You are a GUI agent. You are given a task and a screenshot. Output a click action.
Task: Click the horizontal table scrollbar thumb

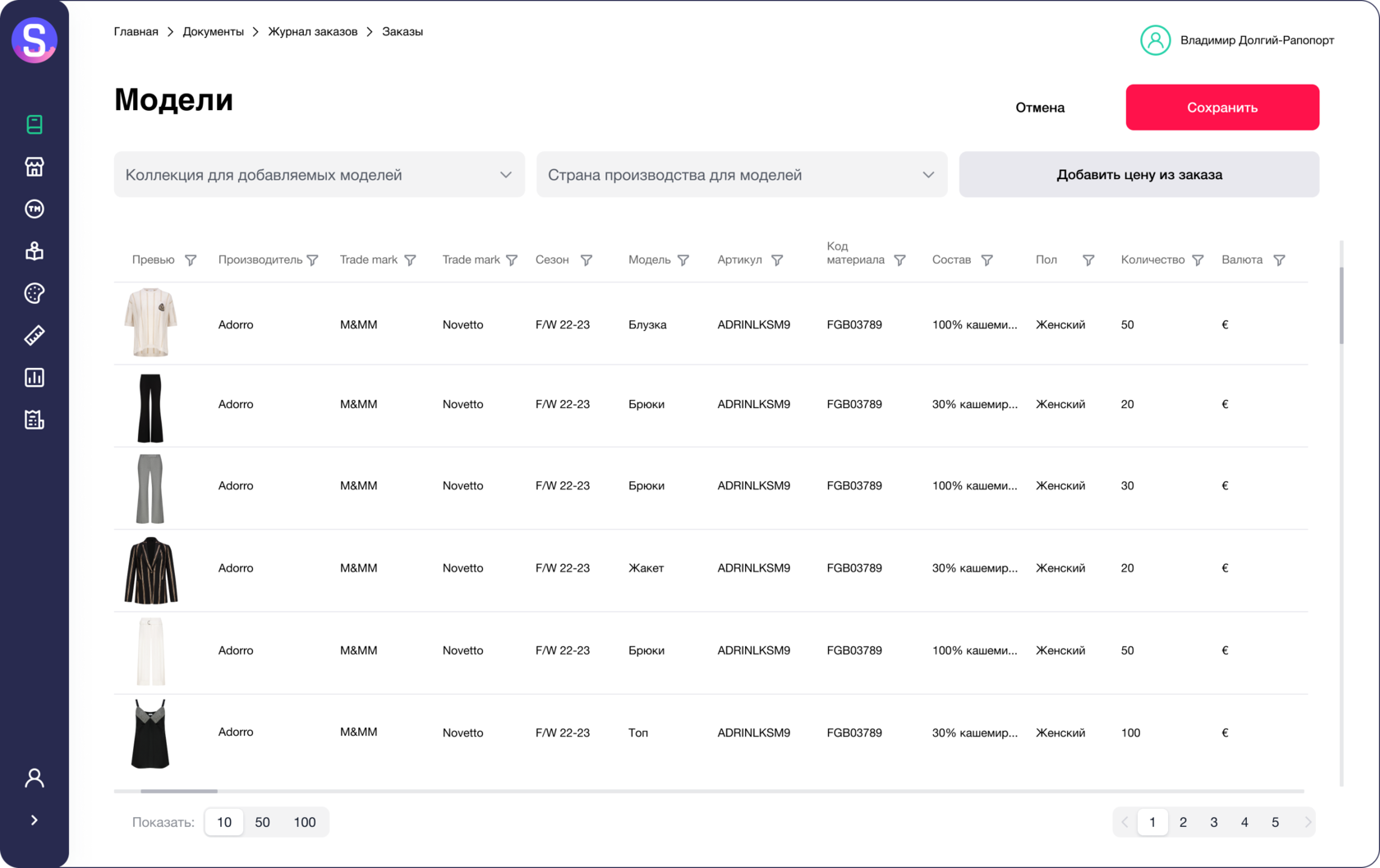pos(179,791)
